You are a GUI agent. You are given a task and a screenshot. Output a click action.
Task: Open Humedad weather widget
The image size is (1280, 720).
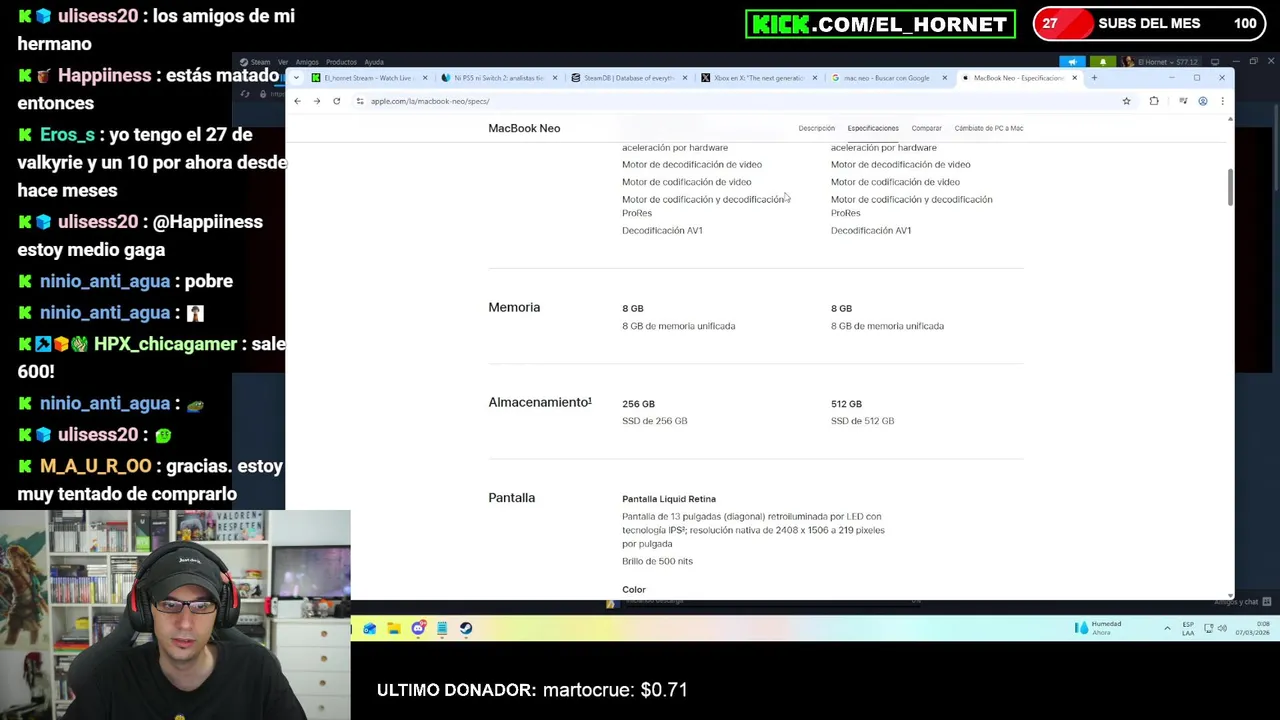(1099, 628)
